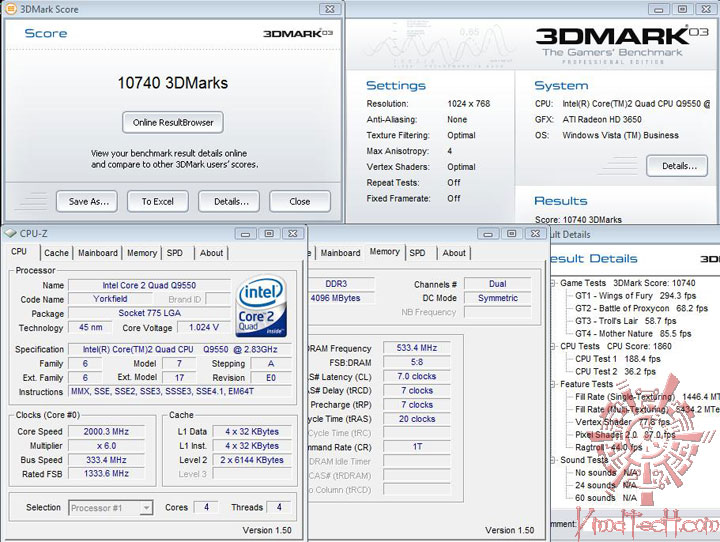The width and height of the screenshot is (720, 542).
Task: Close the 3DMark Score window with X
Action: click(330, 9)
